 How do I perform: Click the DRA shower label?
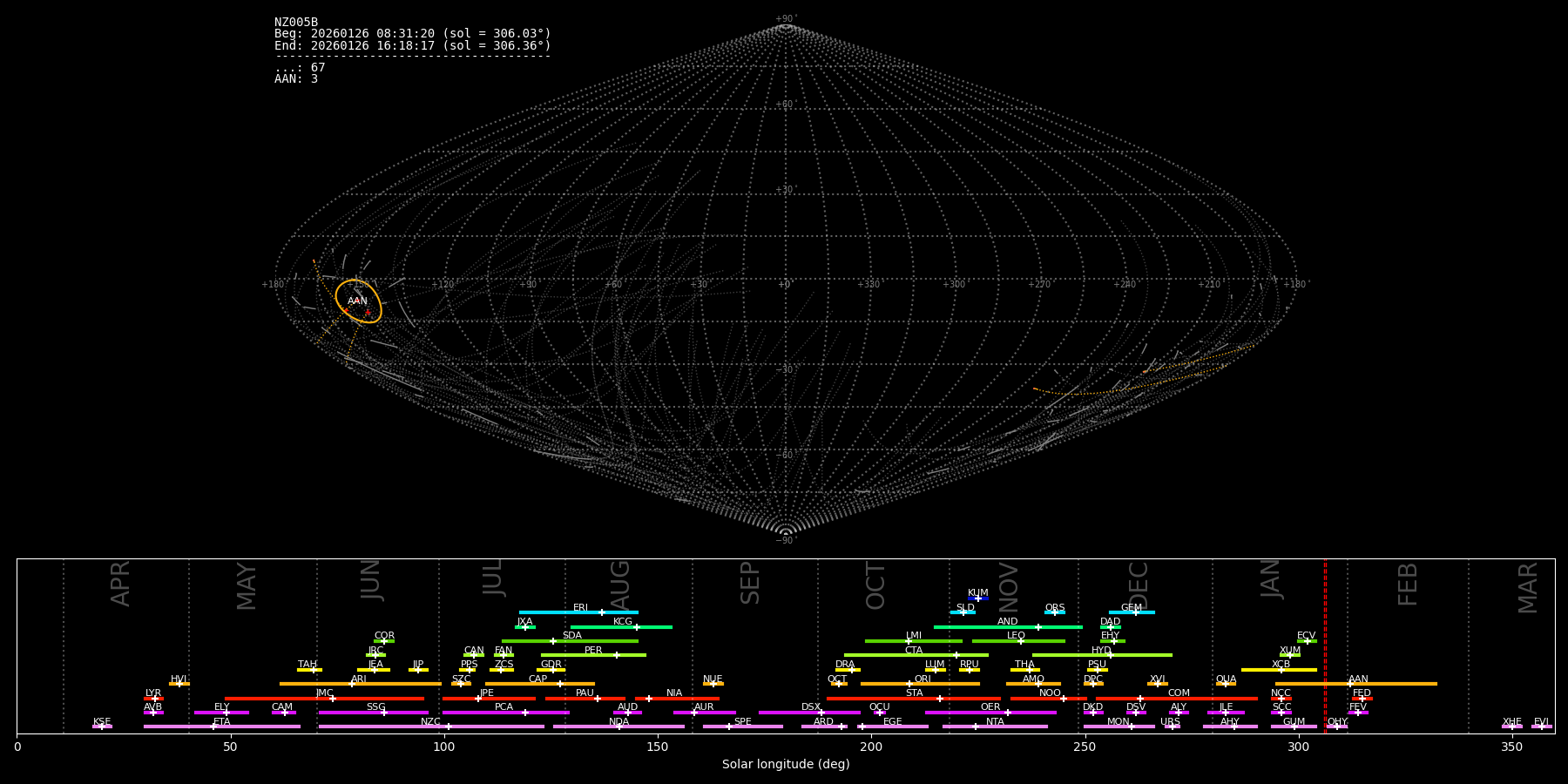845,665
